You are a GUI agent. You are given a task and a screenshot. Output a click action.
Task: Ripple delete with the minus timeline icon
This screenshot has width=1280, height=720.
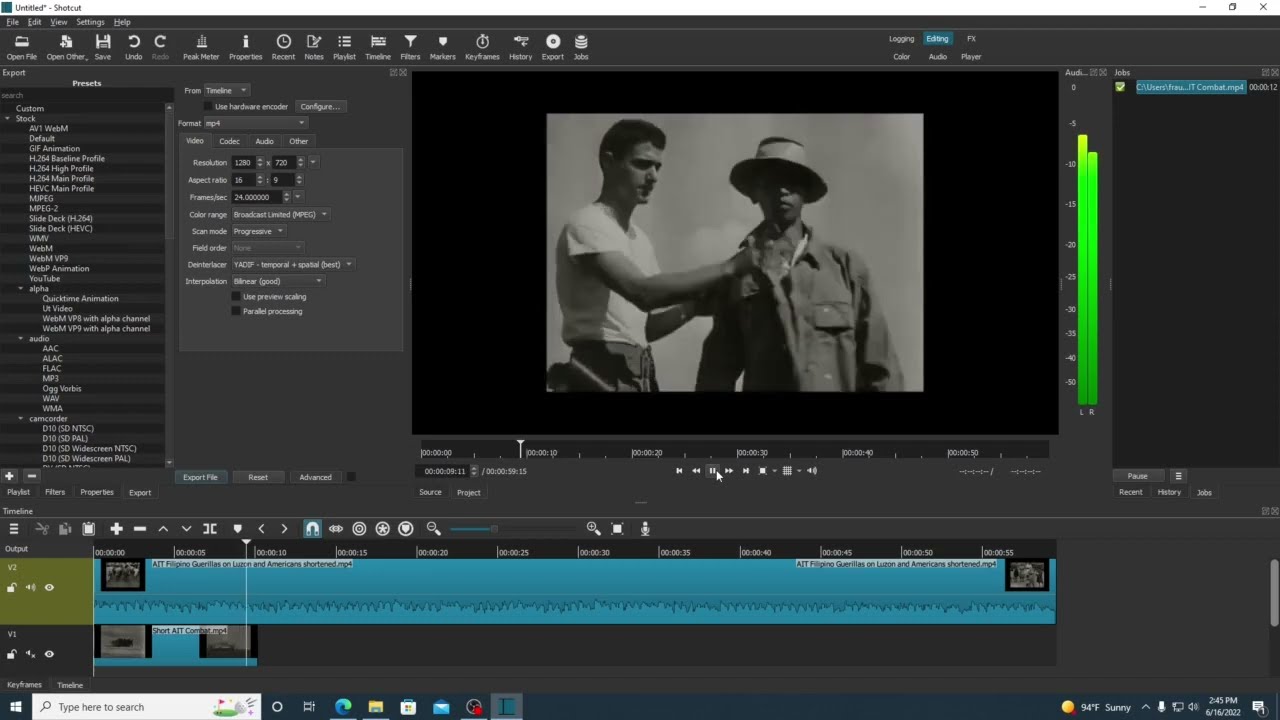(140, 528)
